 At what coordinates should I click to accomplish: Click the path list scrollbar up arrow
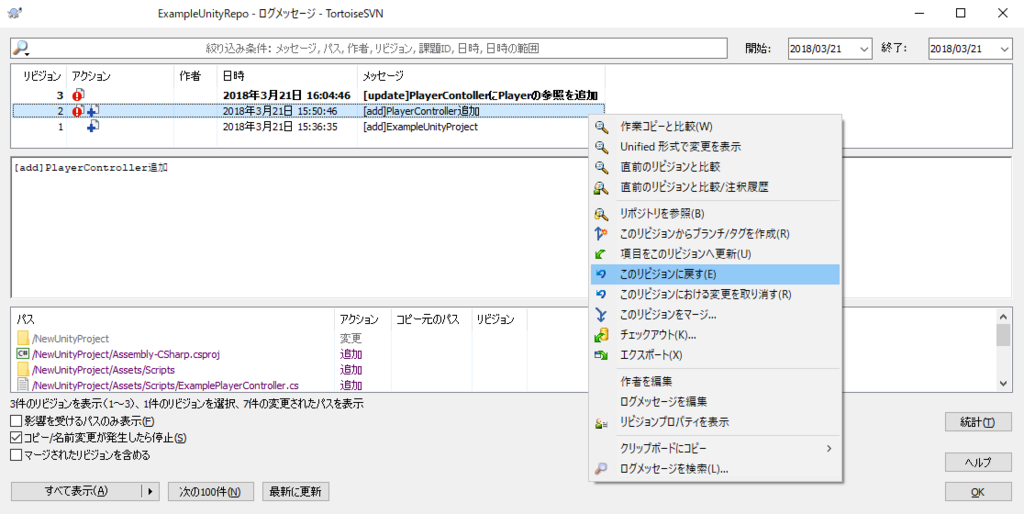(1002, 315)
